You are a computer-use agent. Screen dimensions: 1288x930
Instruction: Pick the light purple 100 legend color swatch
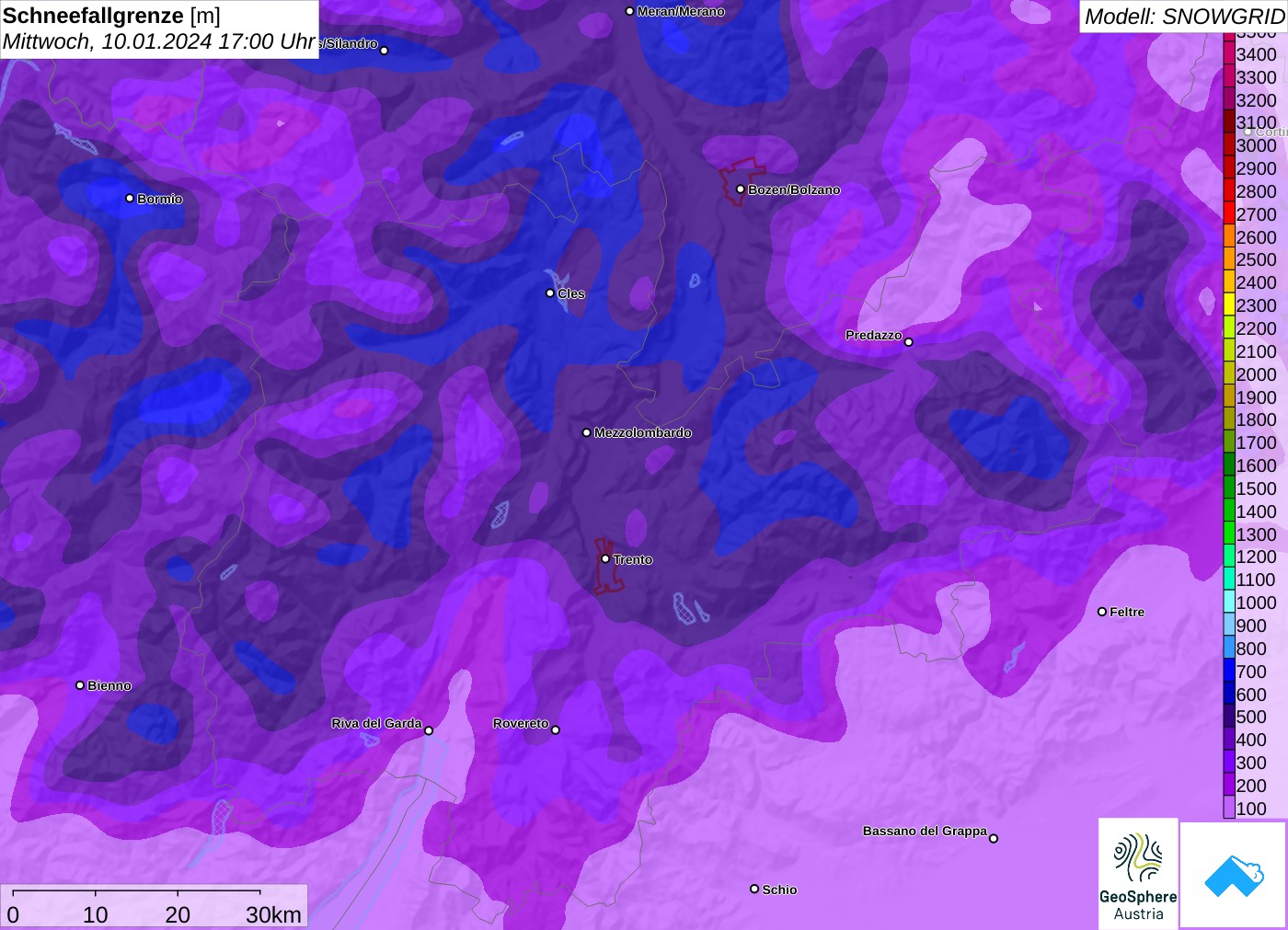click(1229, 808)
